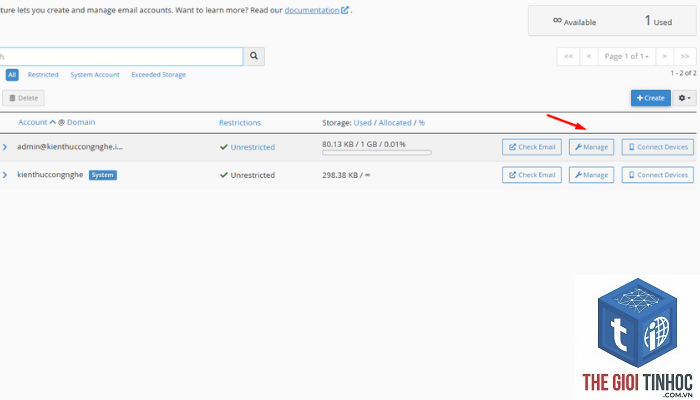Click the admin storage usage bar

[x=377, y=153]
